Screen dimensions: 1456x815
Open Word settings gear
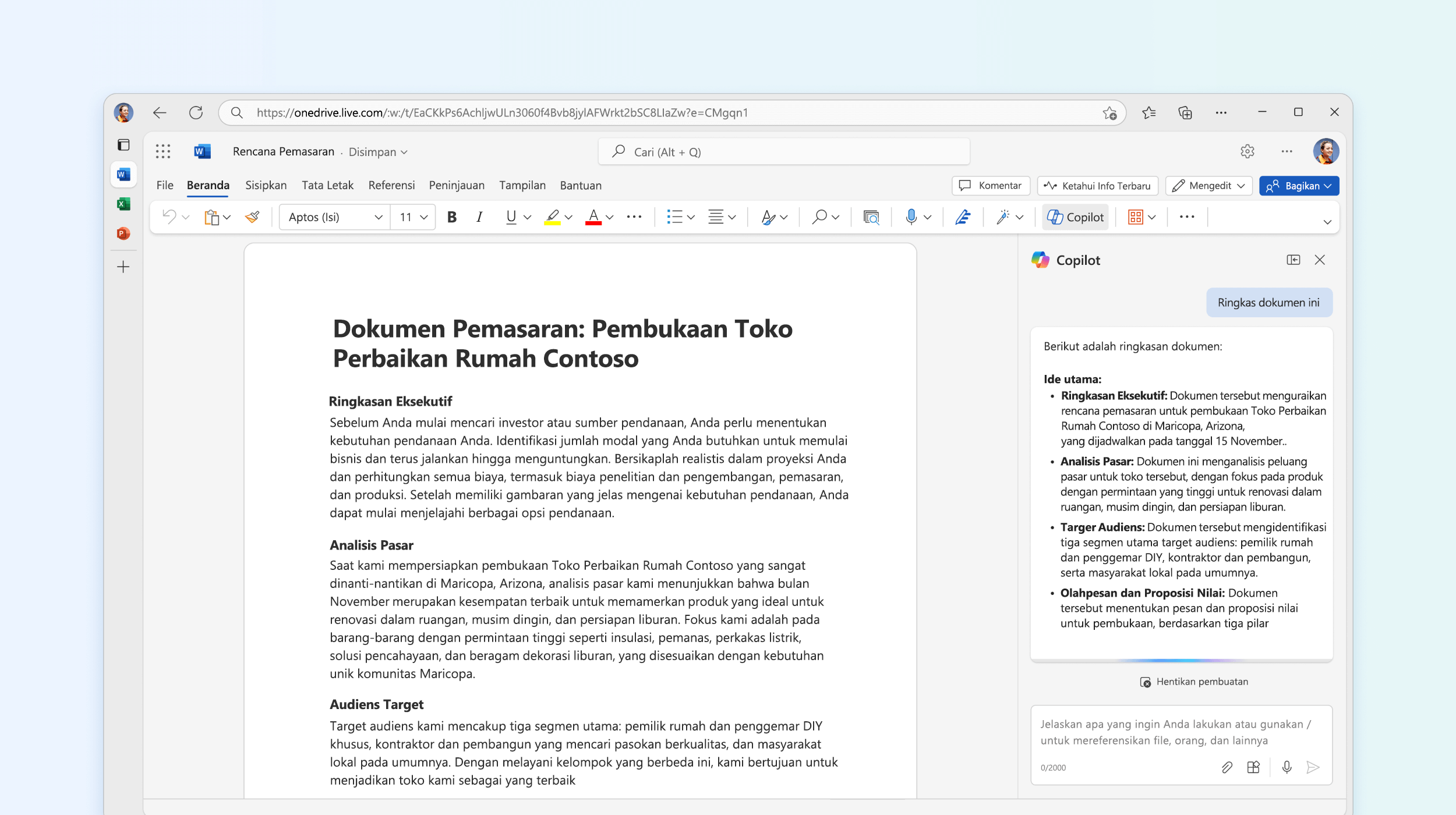(x=1247, y=152)
